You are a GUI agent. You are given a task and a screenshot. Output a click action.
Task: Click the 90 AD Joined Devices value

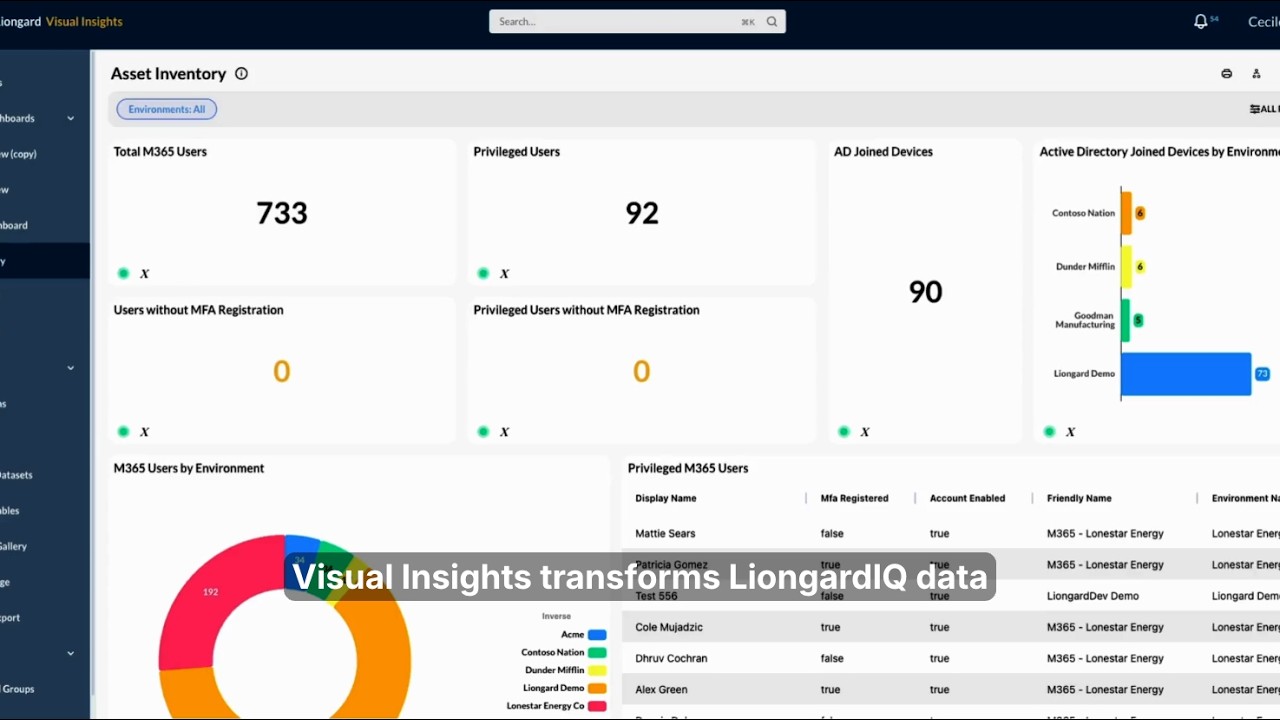click(925, 292)
